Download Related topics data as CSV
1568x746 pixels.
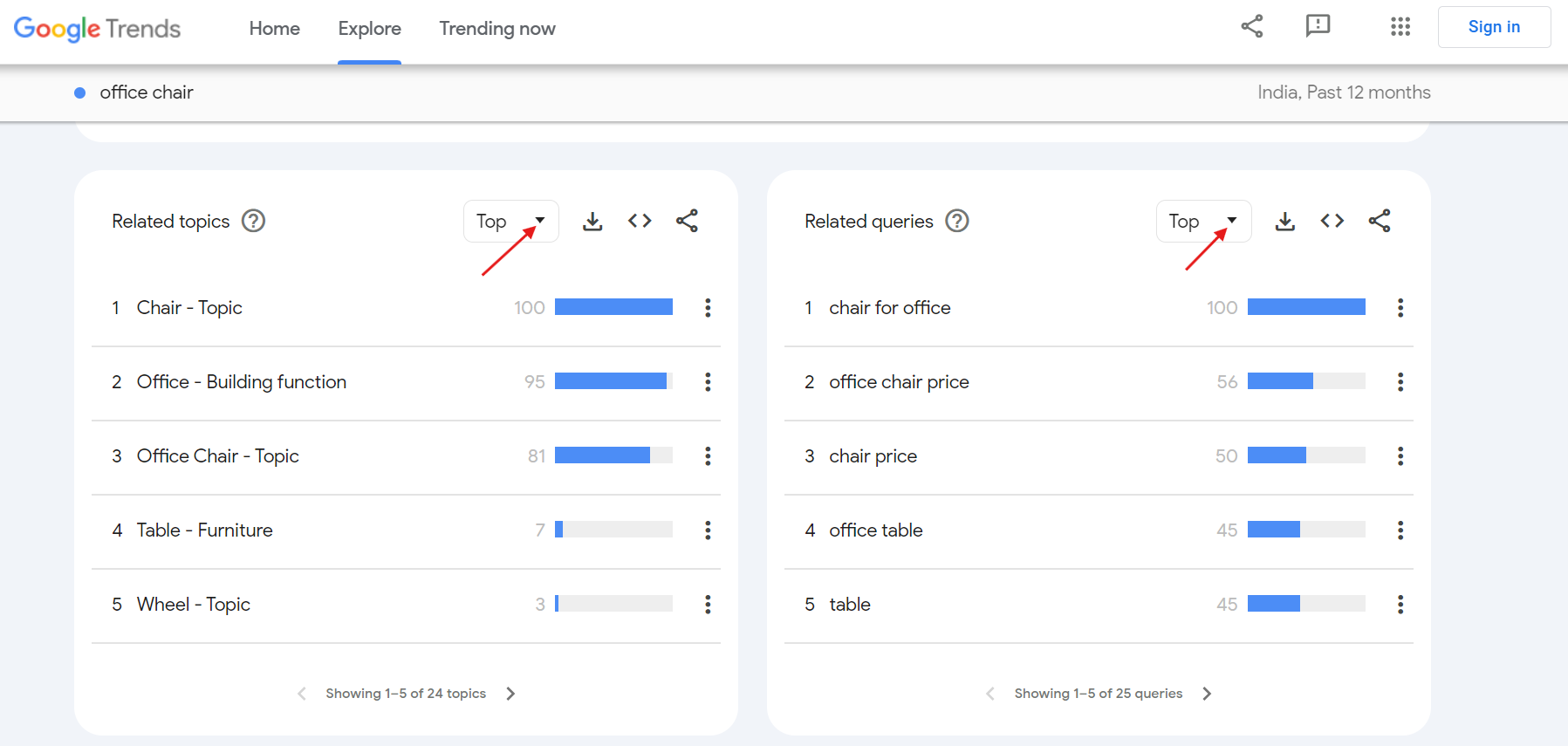pyautogui.click(x=592, y=222)
